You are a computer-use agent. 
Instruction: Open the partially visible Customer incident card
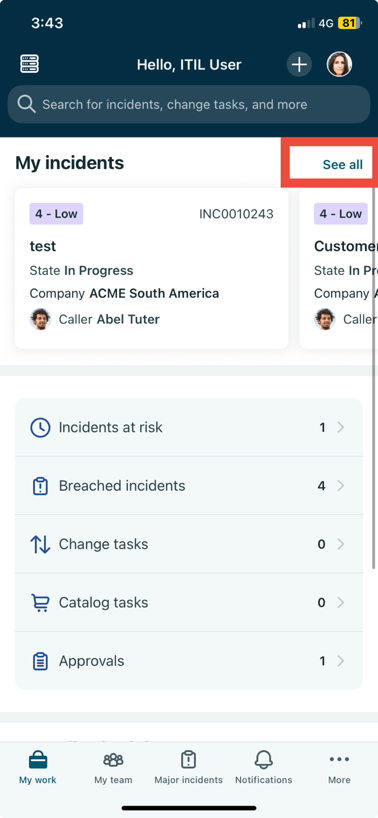pyautogui.click(x=338, y=268)
